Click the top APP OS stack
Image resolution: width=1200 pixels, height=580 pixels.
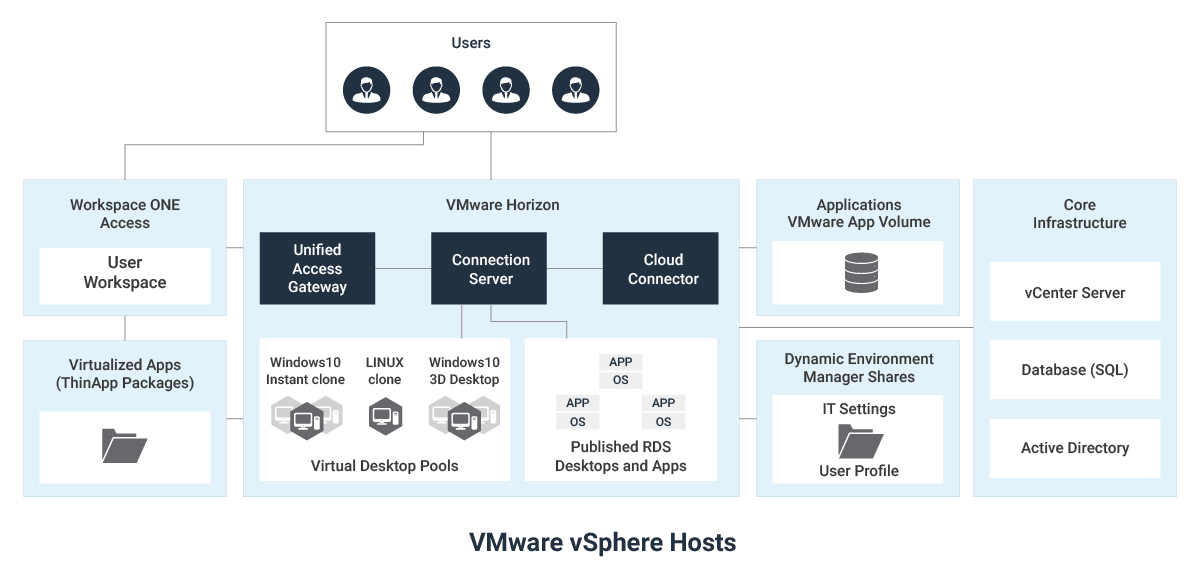pos(621,371)
